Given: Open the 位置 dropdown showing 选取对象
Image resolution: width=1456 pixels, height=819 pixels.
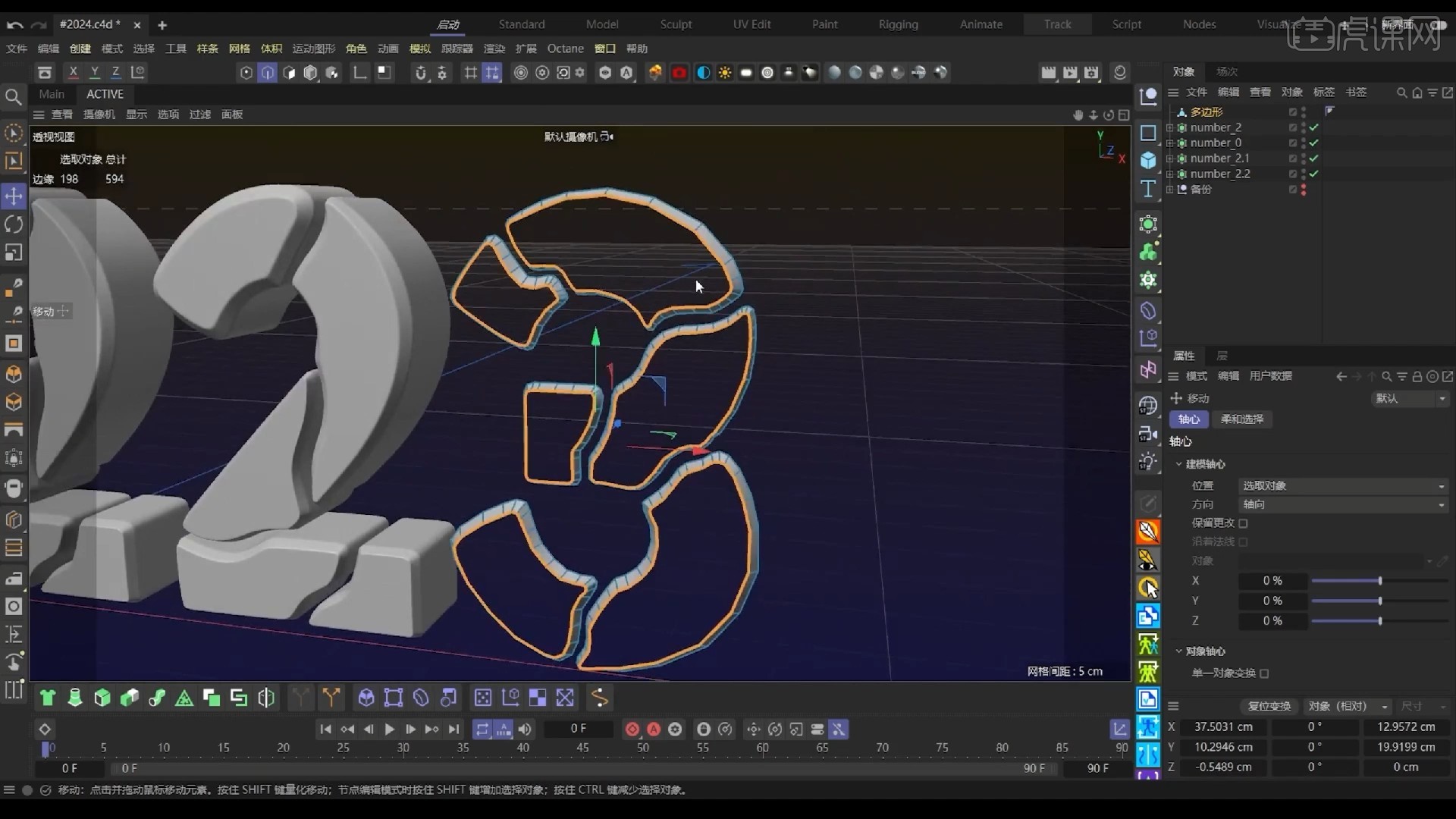Looking at the screenshot, I should pyautogui.click(x=1343, y=485).
